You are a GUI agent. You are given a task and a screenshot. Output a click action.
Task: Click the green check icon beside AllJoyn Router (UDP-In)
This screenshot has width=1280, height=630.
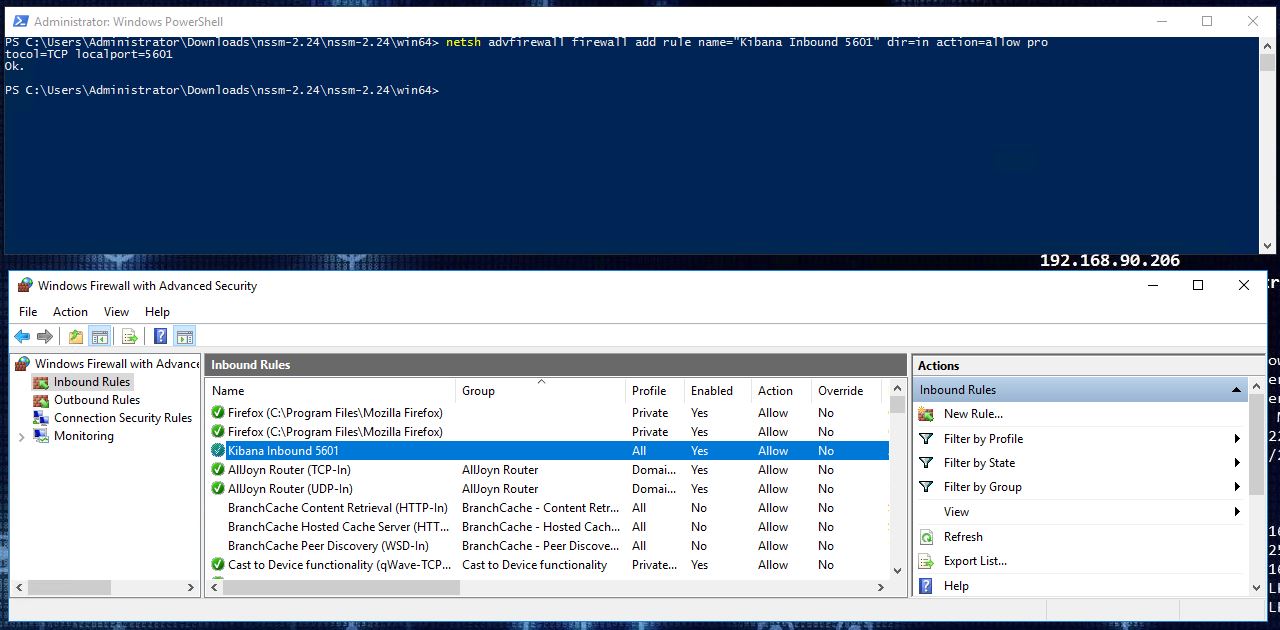point(218,489)
